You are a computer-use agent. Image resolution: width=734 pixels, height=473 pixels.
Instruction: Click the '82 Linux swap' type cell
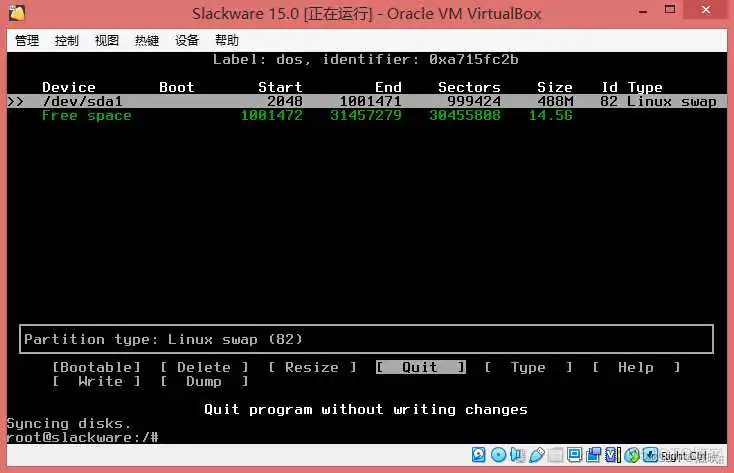658,101
